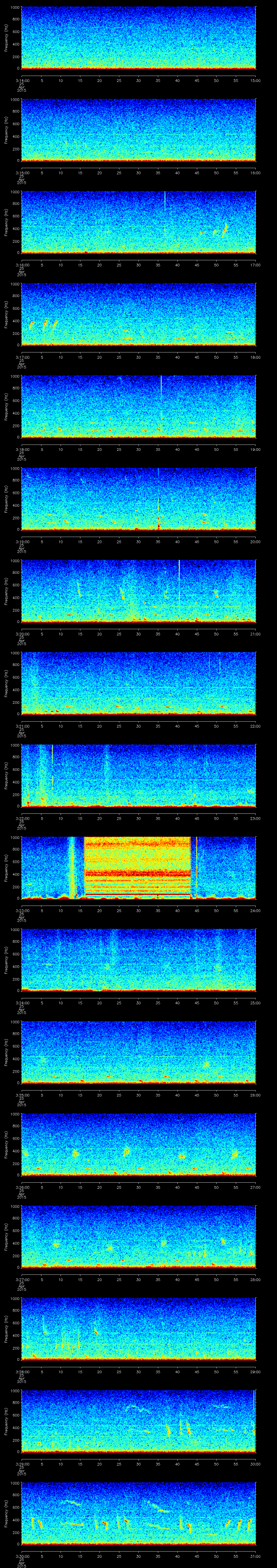Image resolution: width=277 pixels, height=1568 pixels.
Task: Open the spectrogram panel starting at 3:14:00
Action: [x=138, y=38]
